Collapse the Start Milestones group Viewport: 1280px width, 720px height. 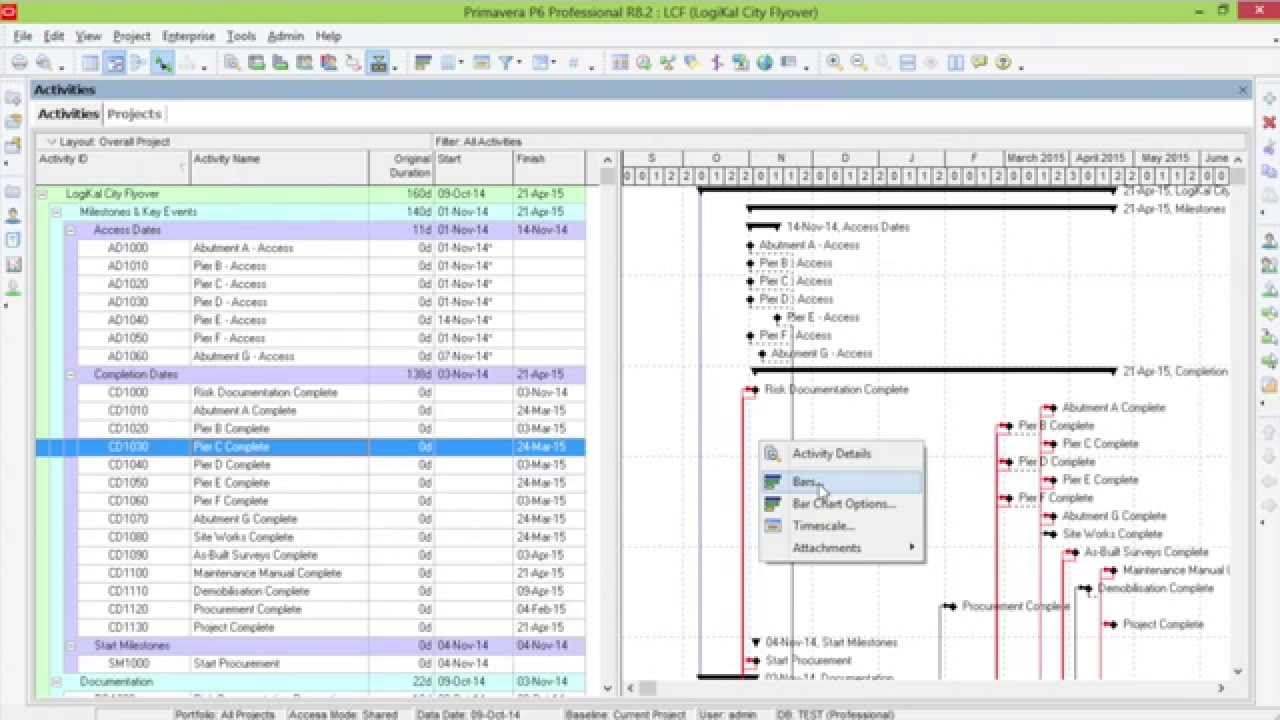click(x=71, y=646)
